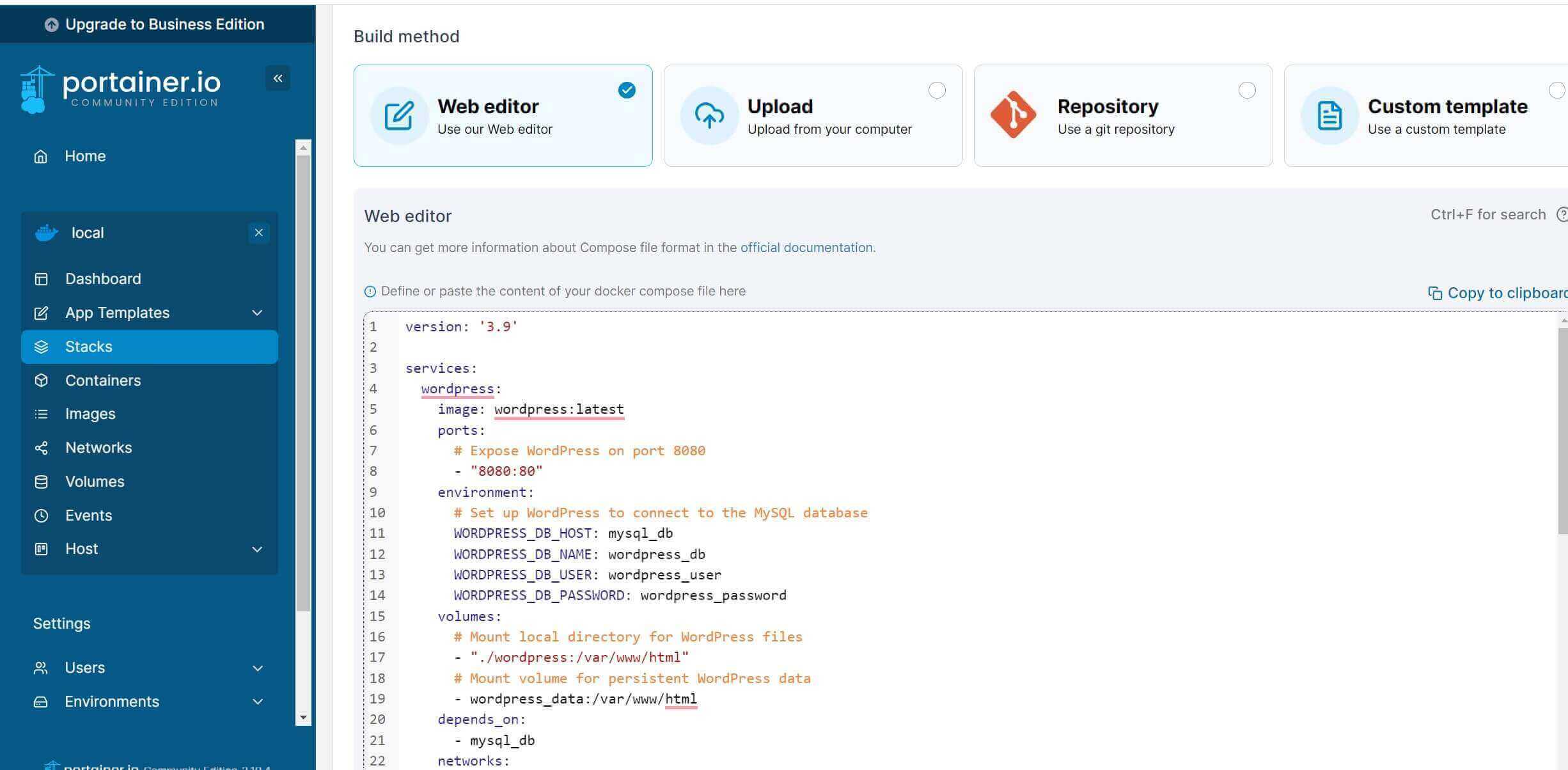
Task: Choose the Repository build method card
Action: [x=1123, y=116]
